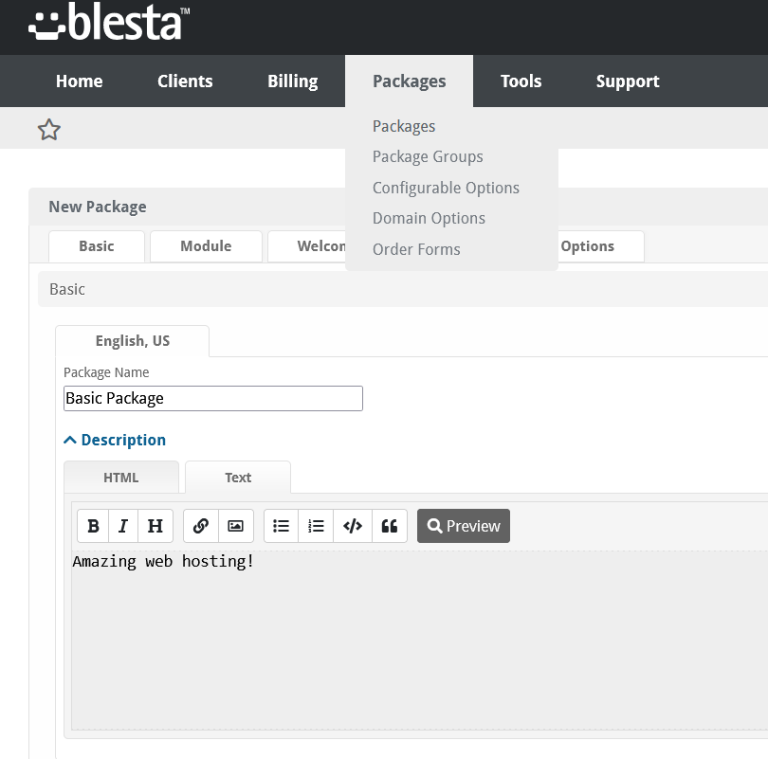Click the Package Name label

pyautogui.click(x=106, y=373)
